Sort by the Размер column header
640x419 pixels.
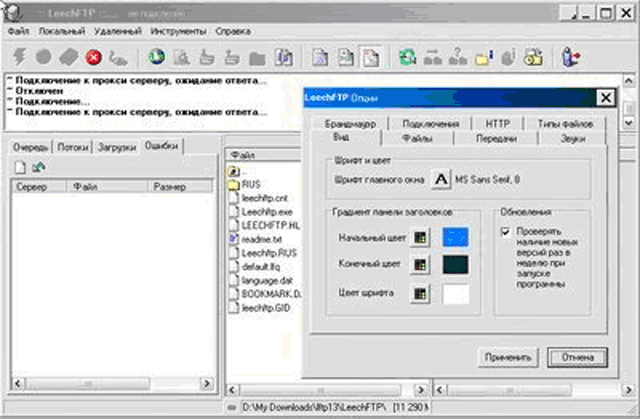180,187
